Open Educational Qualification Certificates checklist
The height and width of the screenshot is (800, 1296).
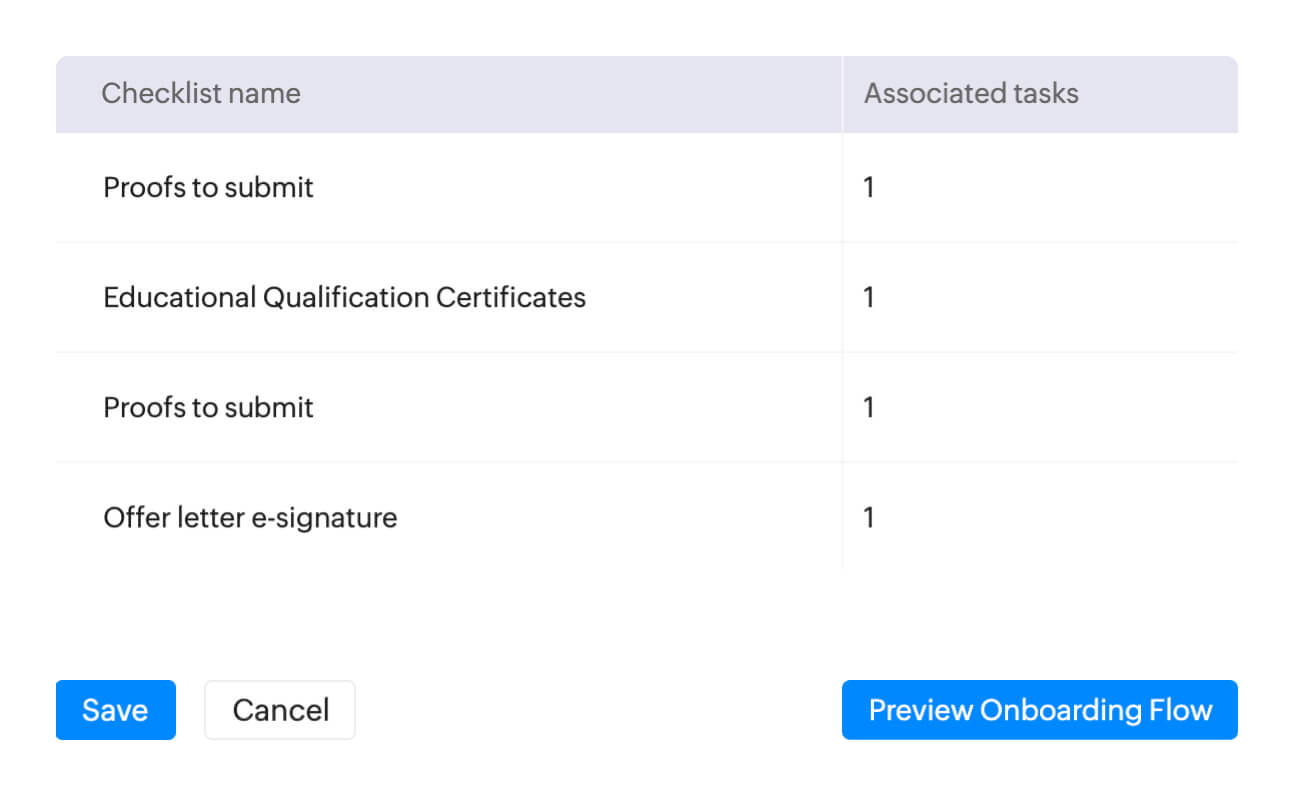tap(344, 298)
